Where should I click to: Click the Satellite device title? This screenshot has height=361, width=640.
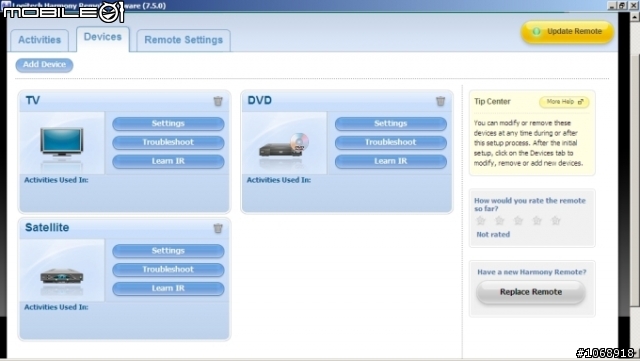(x=47, y=227)
